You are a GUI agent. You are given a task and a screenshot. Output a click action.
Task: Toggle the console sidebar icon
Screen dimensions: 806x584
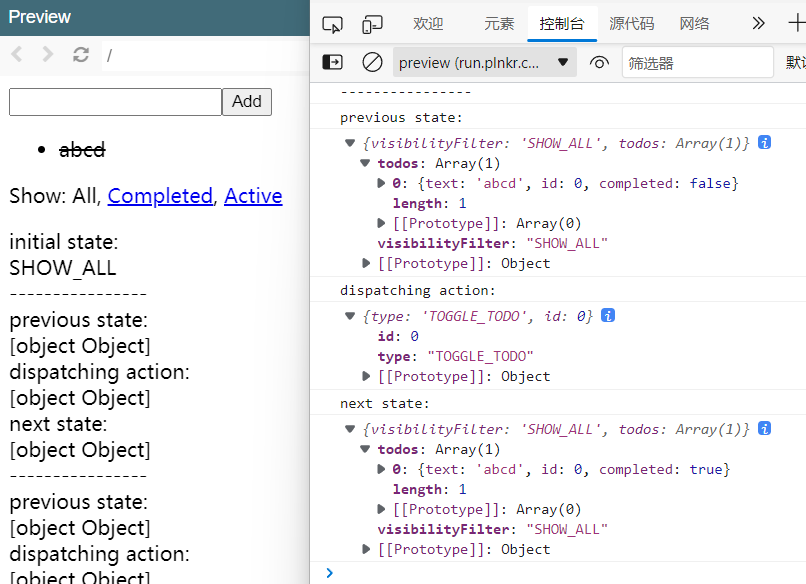332,63
